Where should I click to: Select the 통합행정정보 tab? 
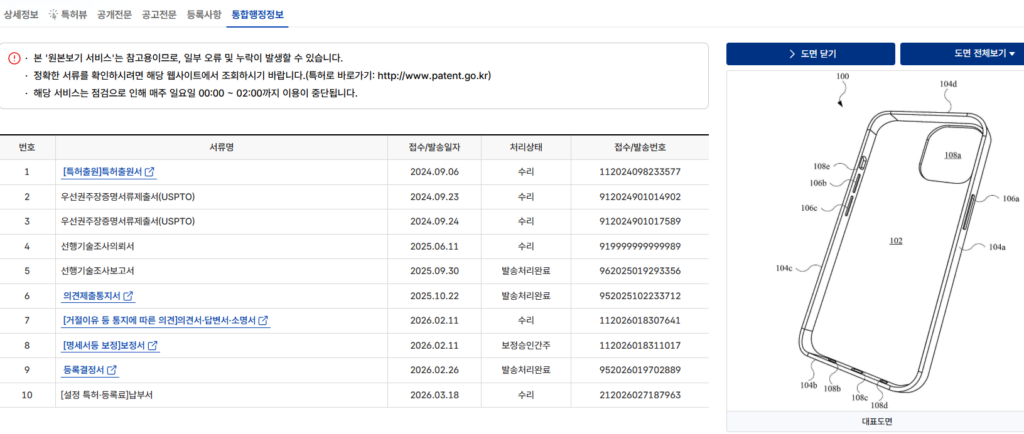257,14
